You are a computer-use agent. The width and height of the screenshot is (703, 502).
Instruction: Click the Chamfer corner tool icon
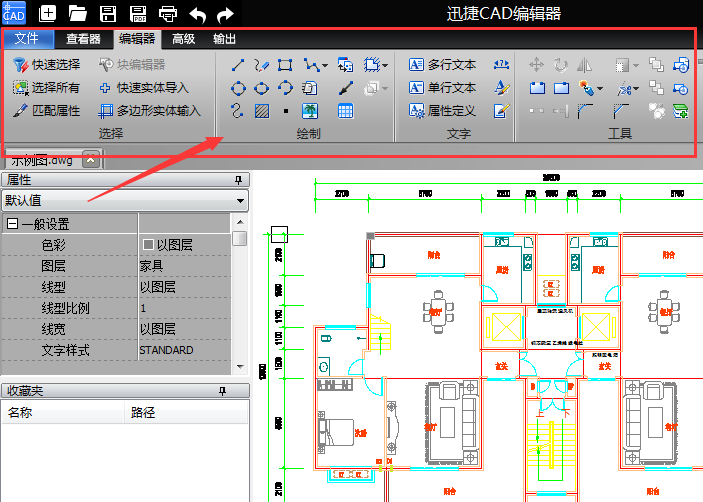pyautogui.click(x=621, y=111)
